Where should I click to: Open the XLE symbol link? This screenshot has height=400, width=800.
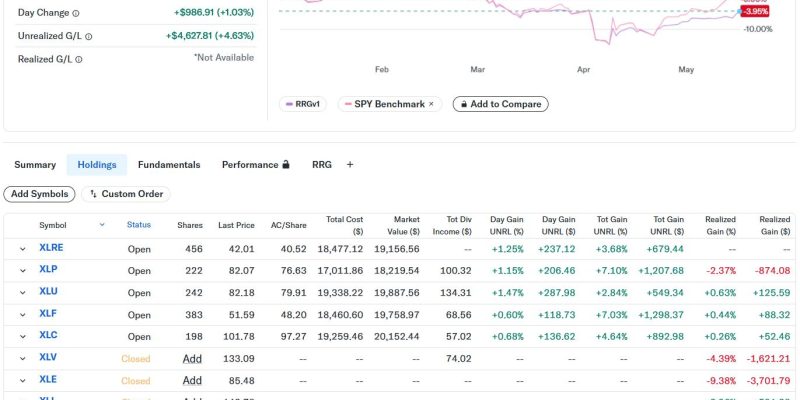48,379
